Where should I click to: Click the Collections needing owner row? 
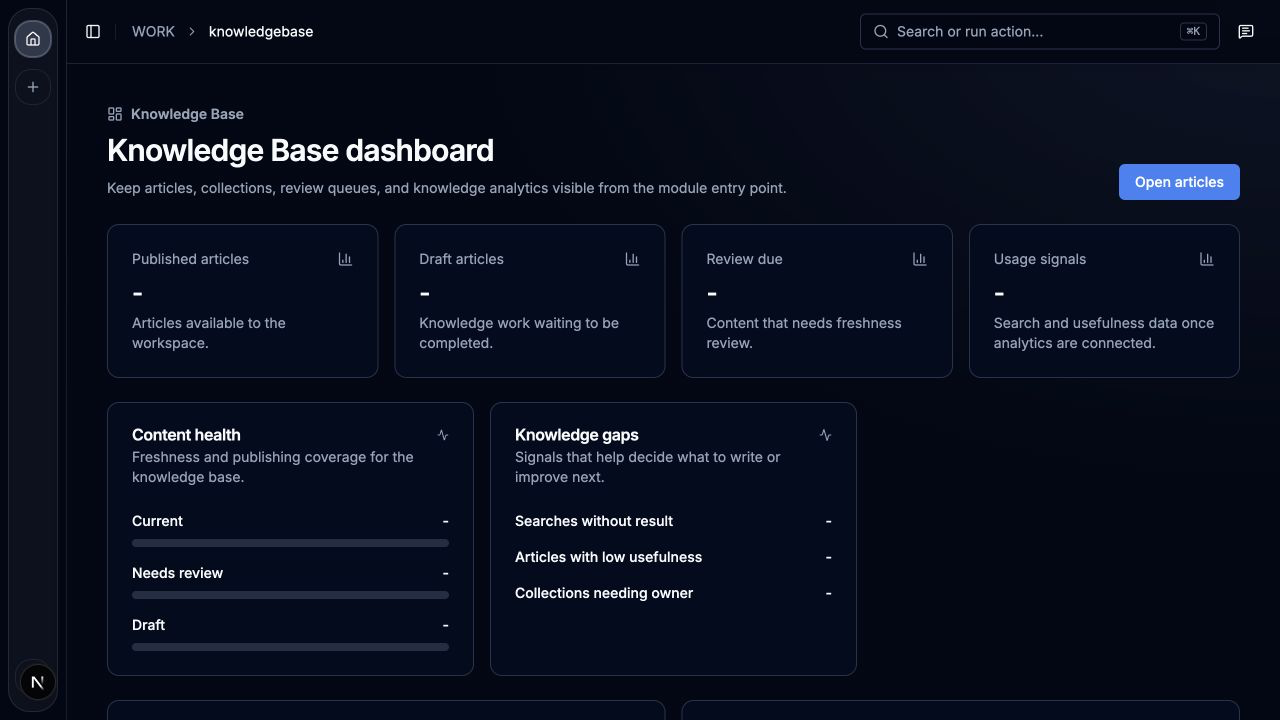click(673, 593)
